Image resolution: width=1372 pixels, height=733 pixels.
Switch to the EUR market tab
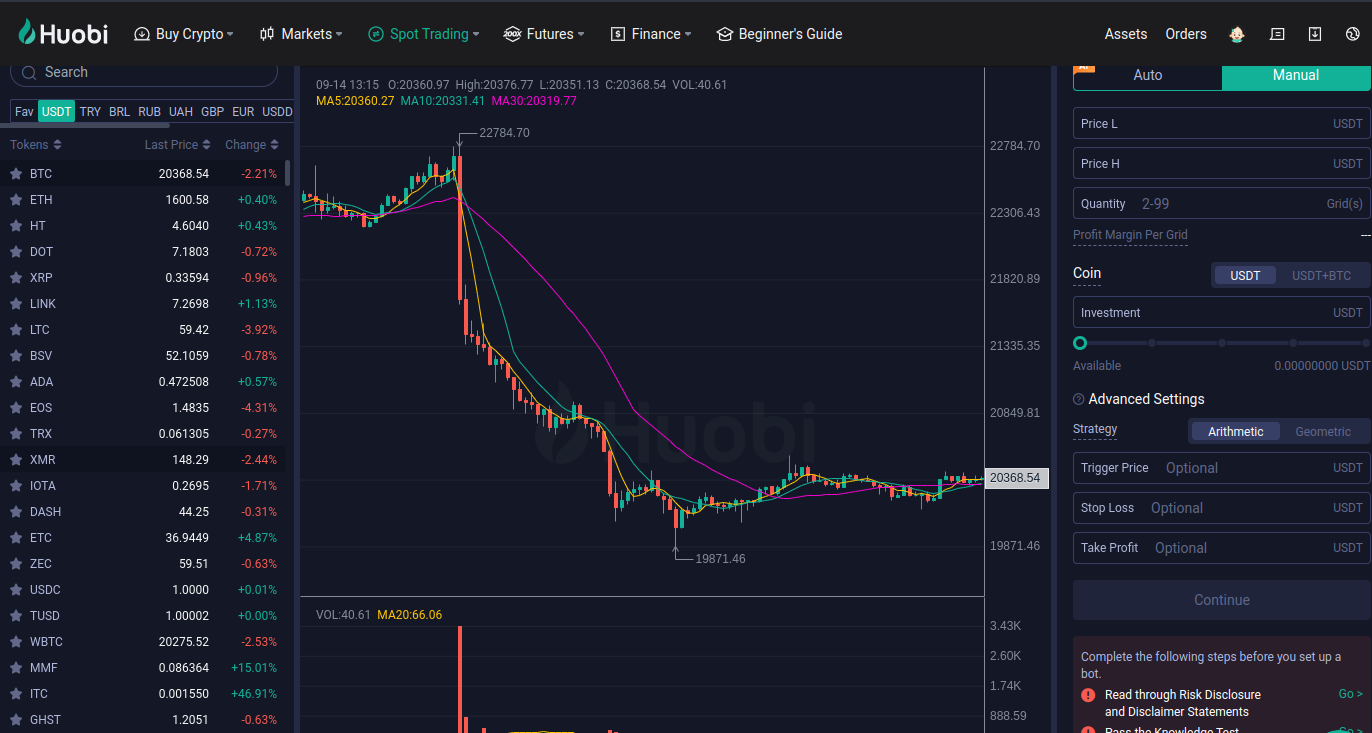[243, 112]
